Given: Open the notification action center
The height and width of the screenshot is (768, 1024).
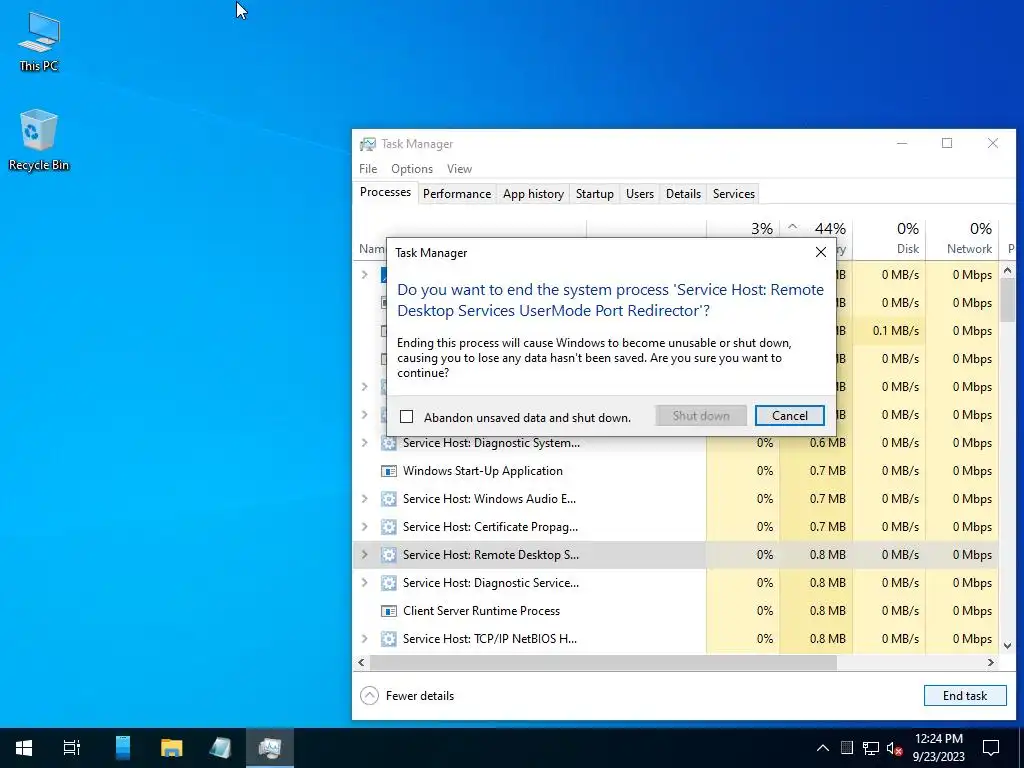Looking at the screenshot, I should click(x=991, y=748).
